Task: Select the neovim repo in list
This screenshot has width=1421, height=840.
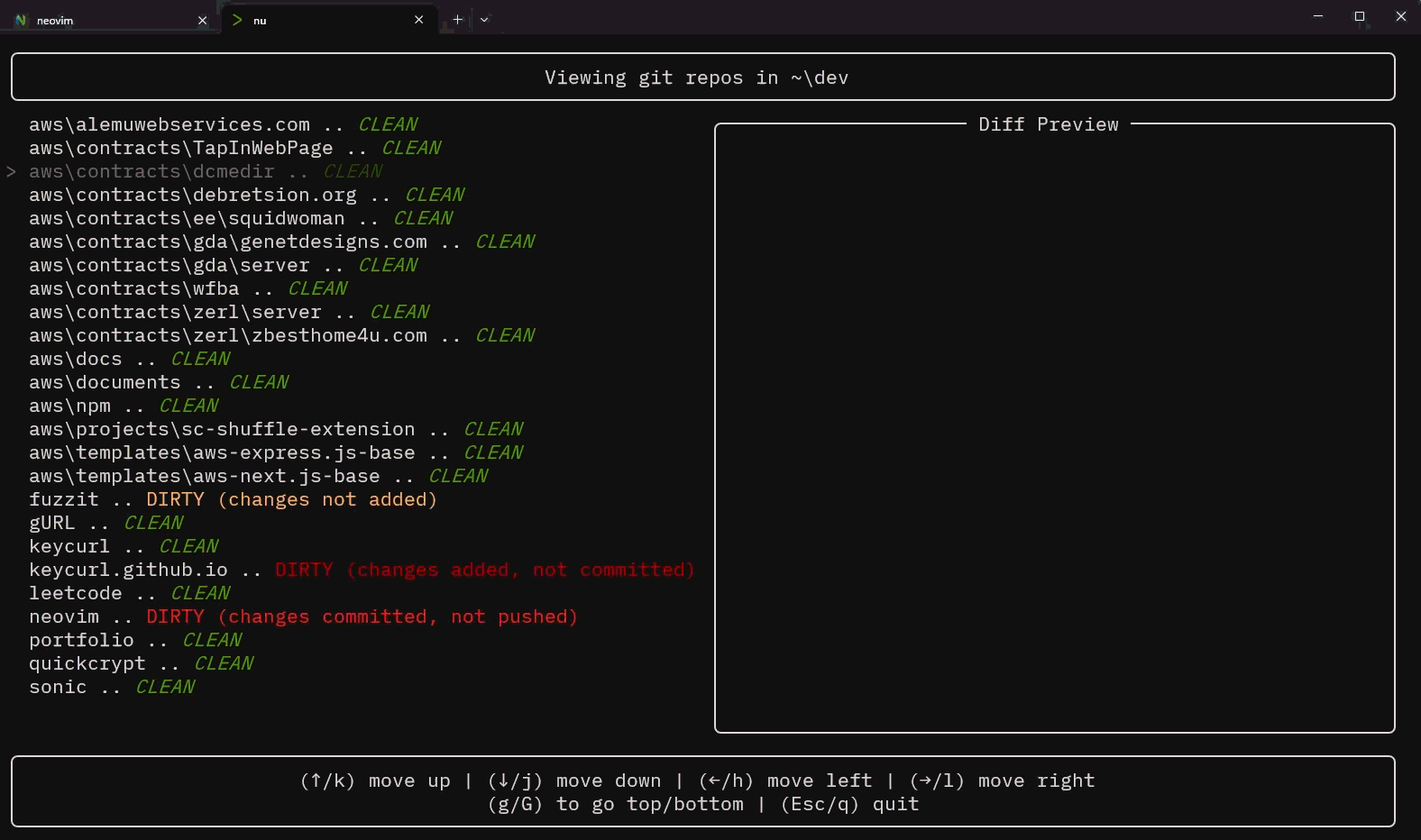Action: [x=64, y=616]
